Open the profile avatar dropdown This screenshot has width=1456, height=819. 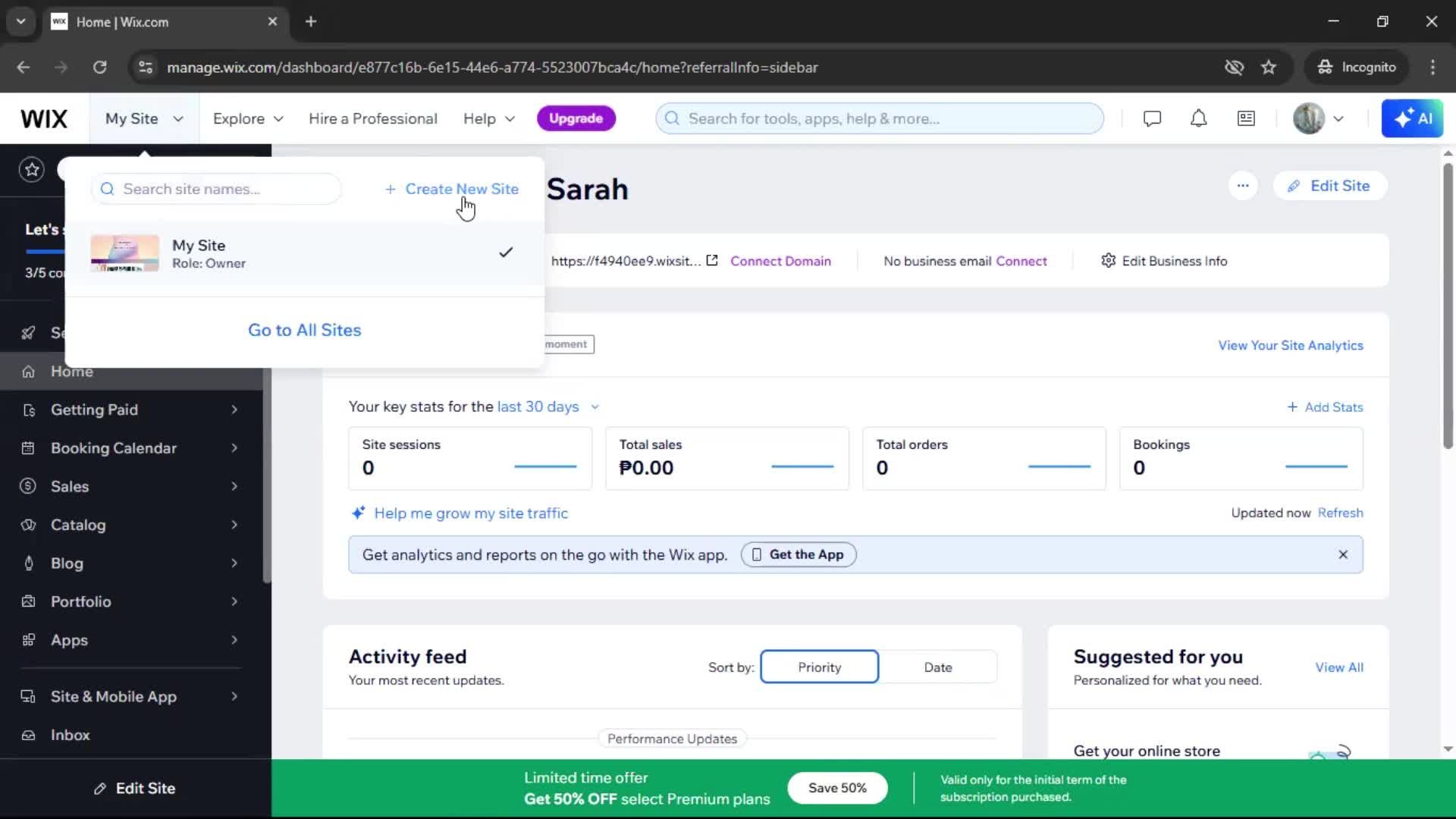[1318, 118]
